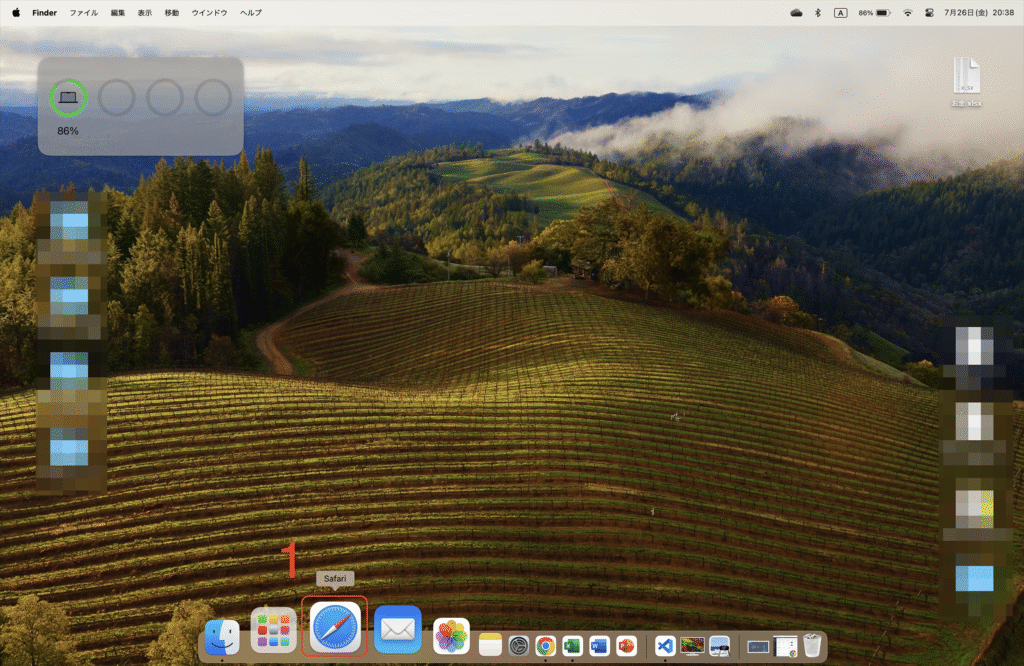Click the date and time 7月26日(金) 20:38
This screenshot has height=666, width=1024.
click(x=979, y=12)
